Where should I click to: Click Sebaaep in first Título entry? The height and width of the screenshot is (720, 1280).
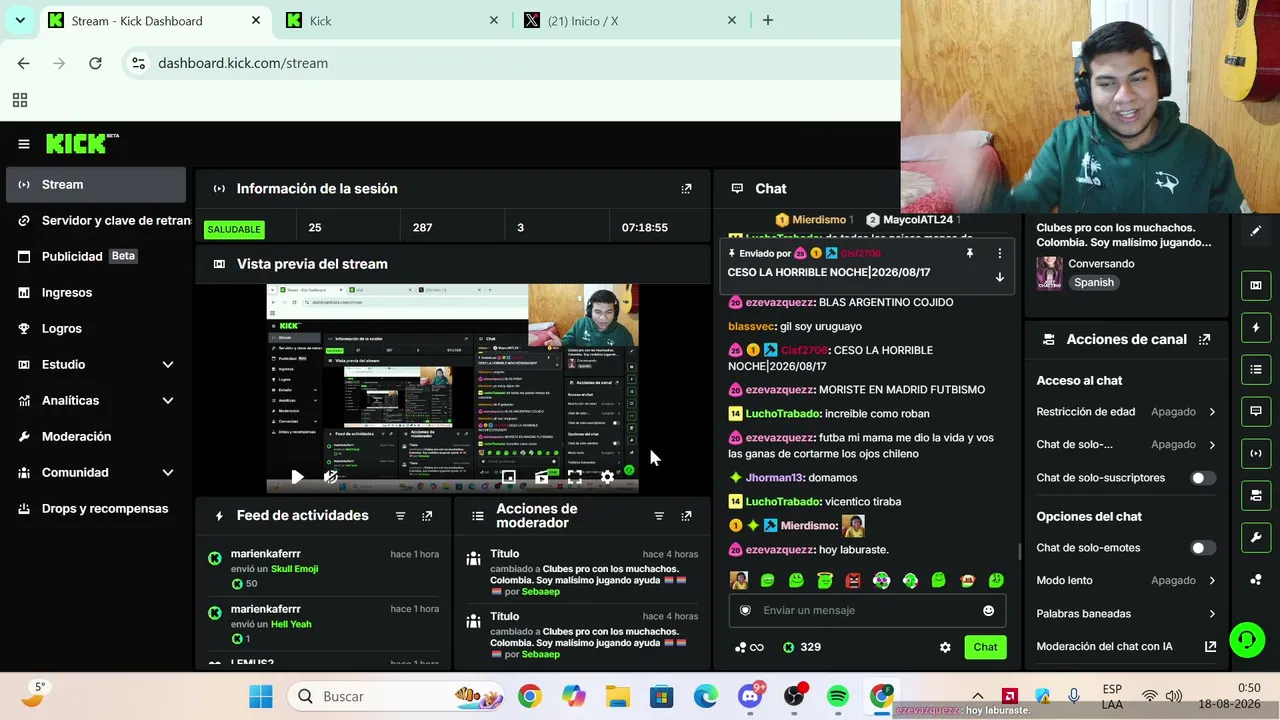pos(540,592)
